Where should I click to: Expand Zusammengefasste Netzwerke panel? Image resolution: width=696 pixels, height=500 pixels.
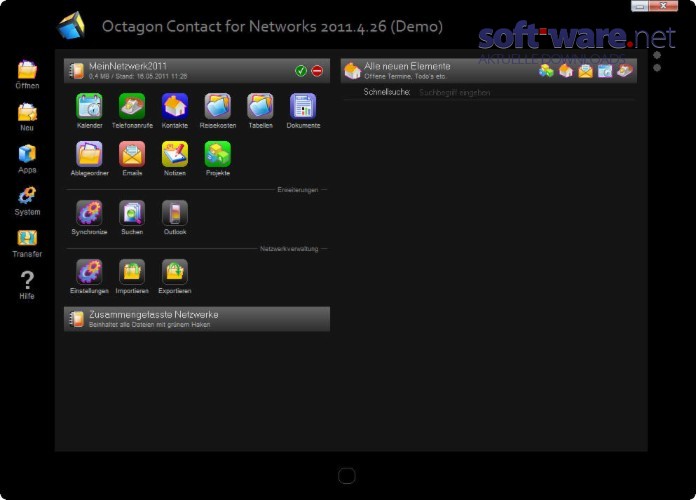pos(197,319)
